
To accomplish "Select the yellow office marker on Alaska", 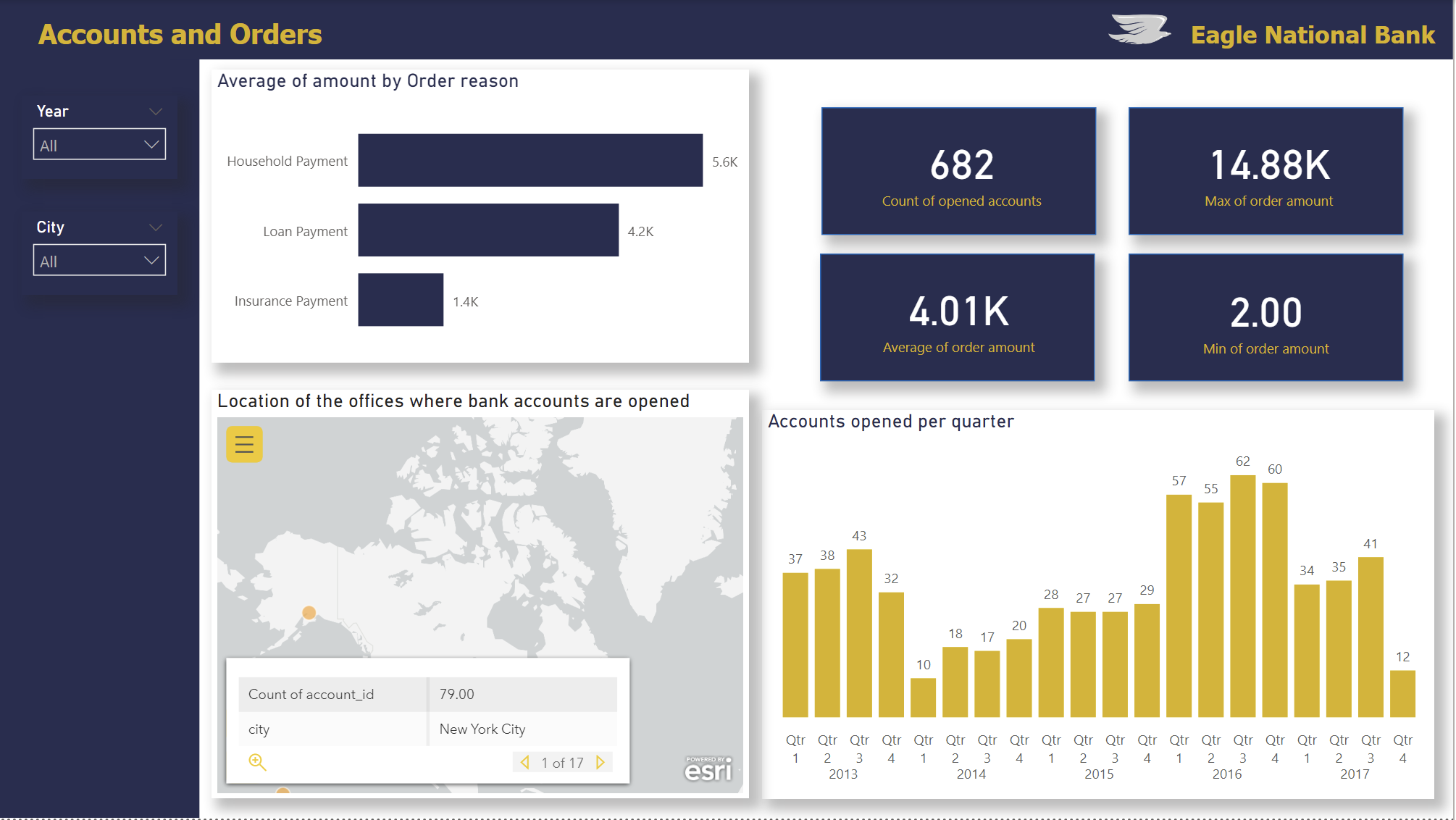I will (310, 612).
